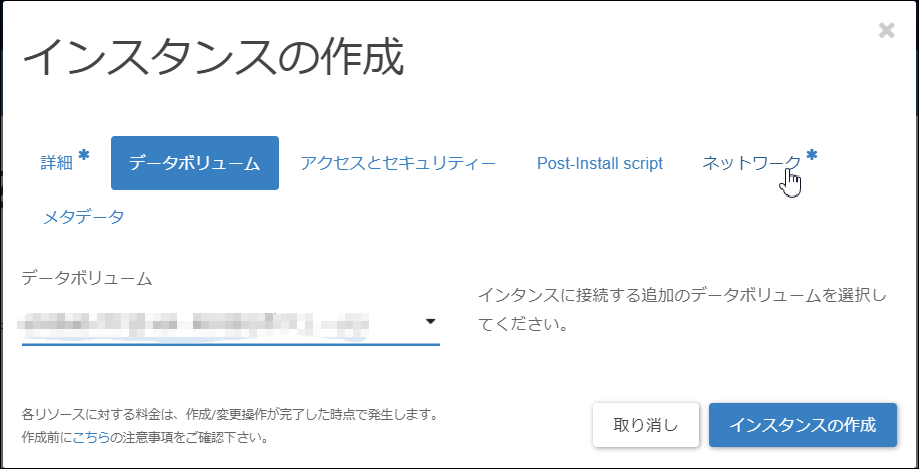Go to the Post-Install script tab
Viewport: 919px width, 469px height.
599,163
